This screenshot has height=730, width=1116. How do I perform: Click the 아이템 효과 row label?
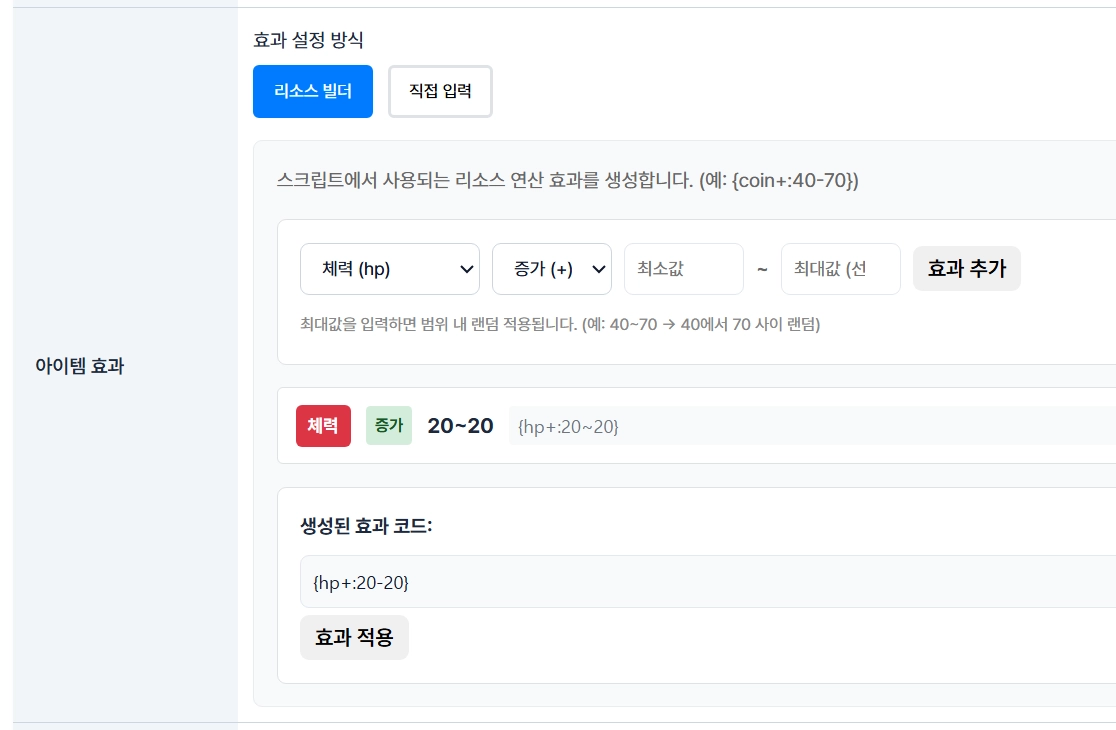coord(79,366)
